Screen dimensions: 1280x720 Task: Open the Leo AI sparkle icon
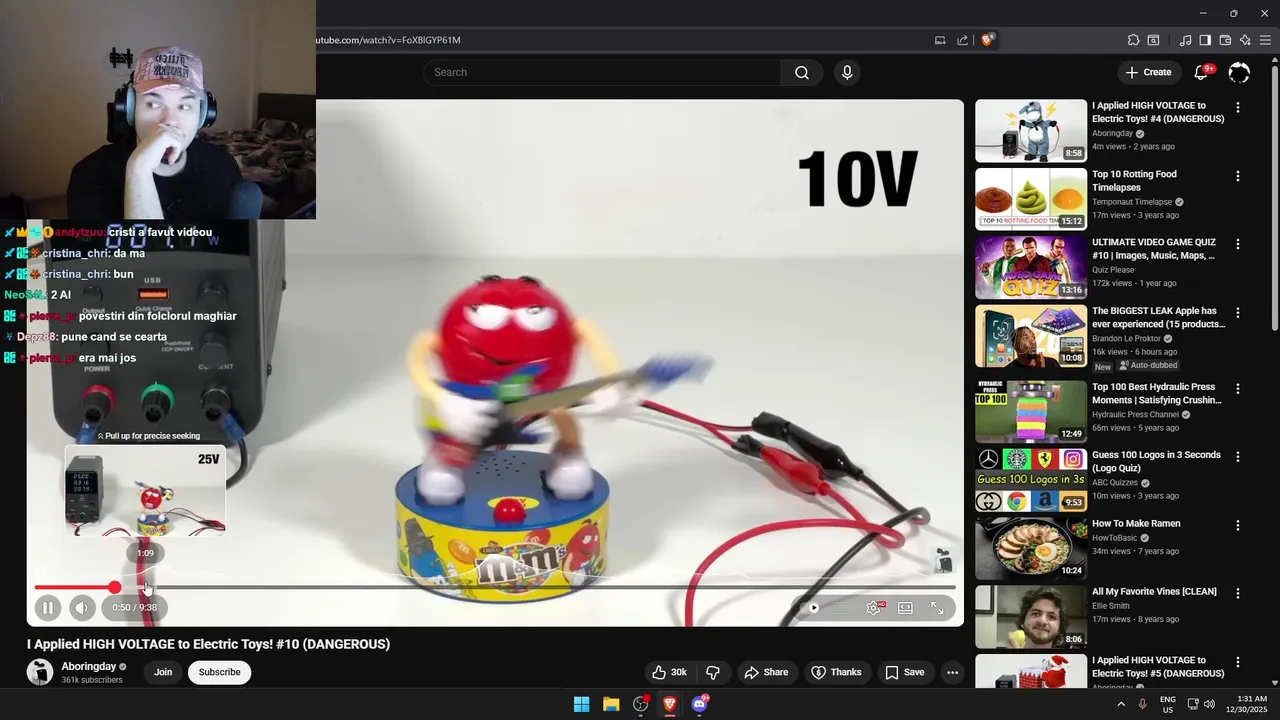click(x=1245, y=40)
